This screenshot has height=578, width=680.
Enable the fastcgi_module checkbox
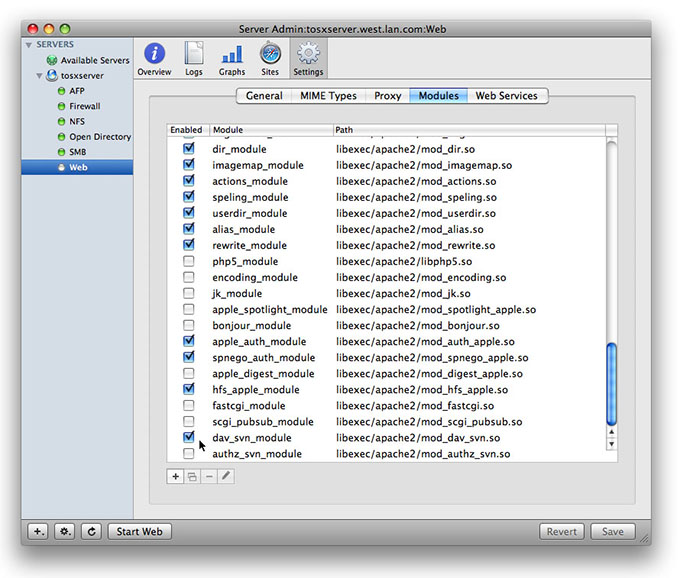point(189,405)
